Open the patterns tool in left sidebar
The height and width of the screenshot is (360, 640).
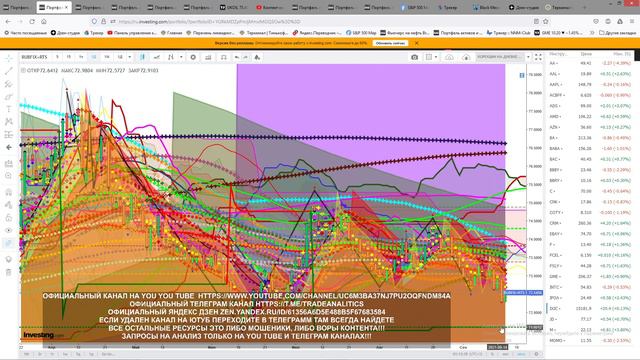click(x=9, y=122)
